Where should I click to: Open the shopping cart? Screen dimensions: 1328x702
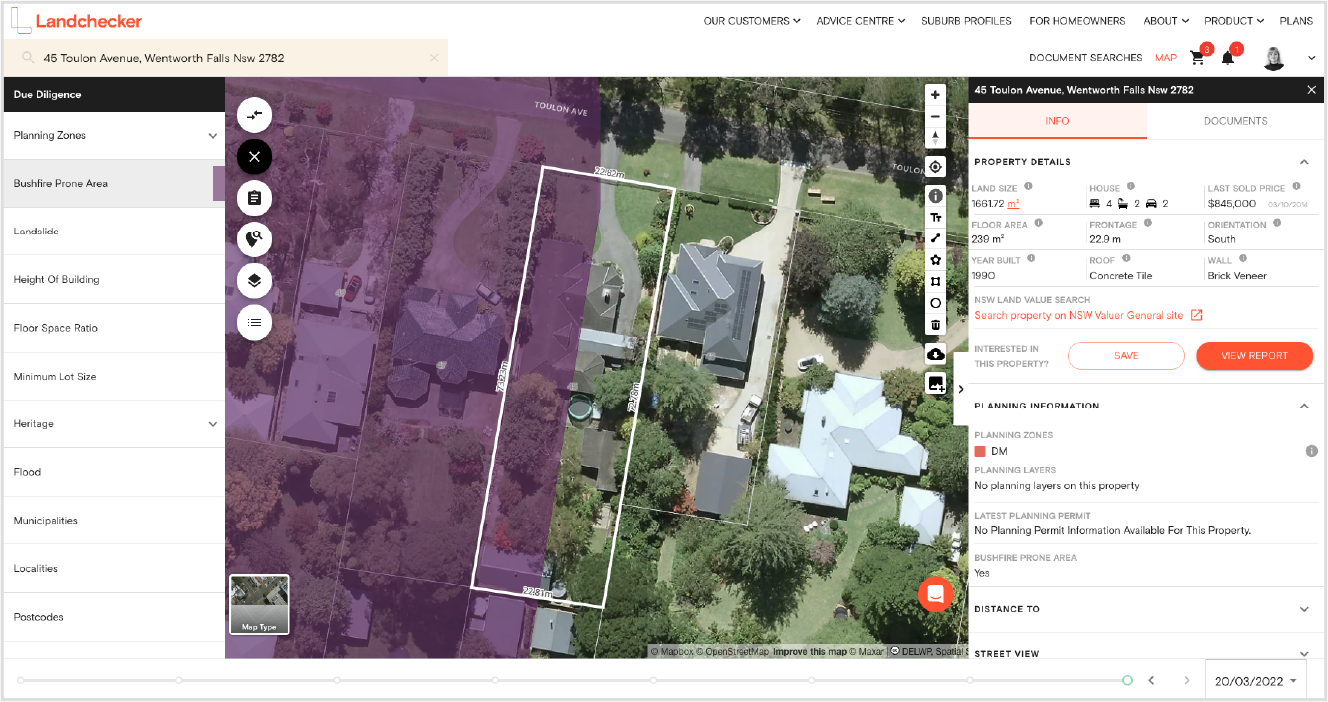click(x=1197, y=57)
